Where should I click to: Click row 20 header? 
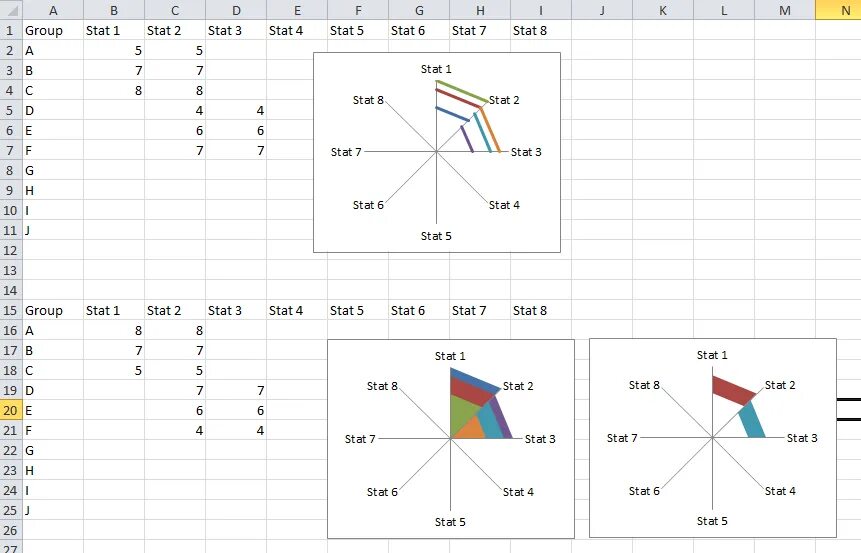[x=10, y=410]
